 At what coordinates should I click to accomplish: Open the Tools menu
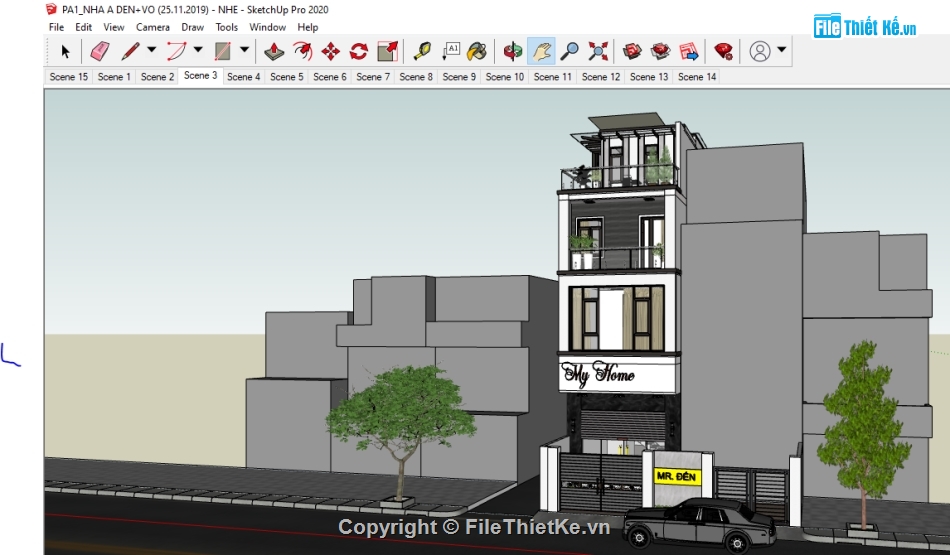[227, 27]
